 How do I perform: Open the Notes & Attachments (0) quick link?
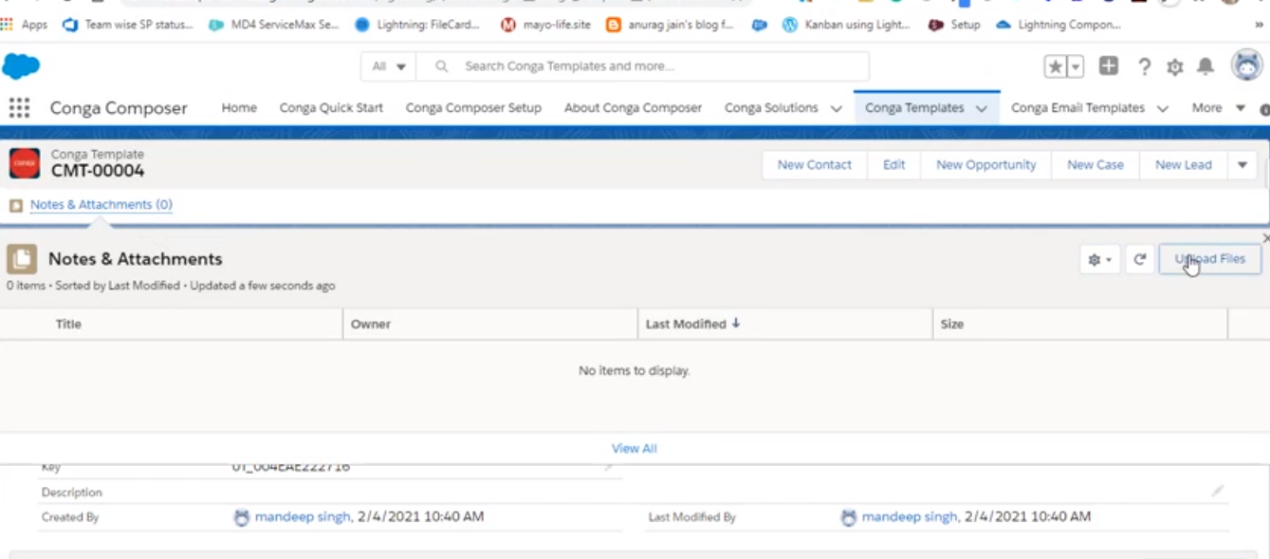coord(101,205)
